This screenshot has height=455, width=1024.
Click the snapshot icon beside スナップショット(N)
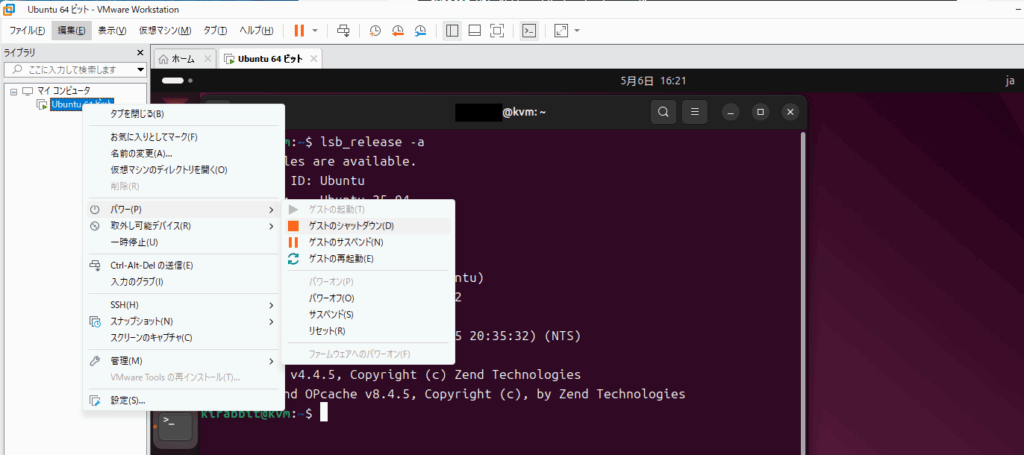coord(95,321)
